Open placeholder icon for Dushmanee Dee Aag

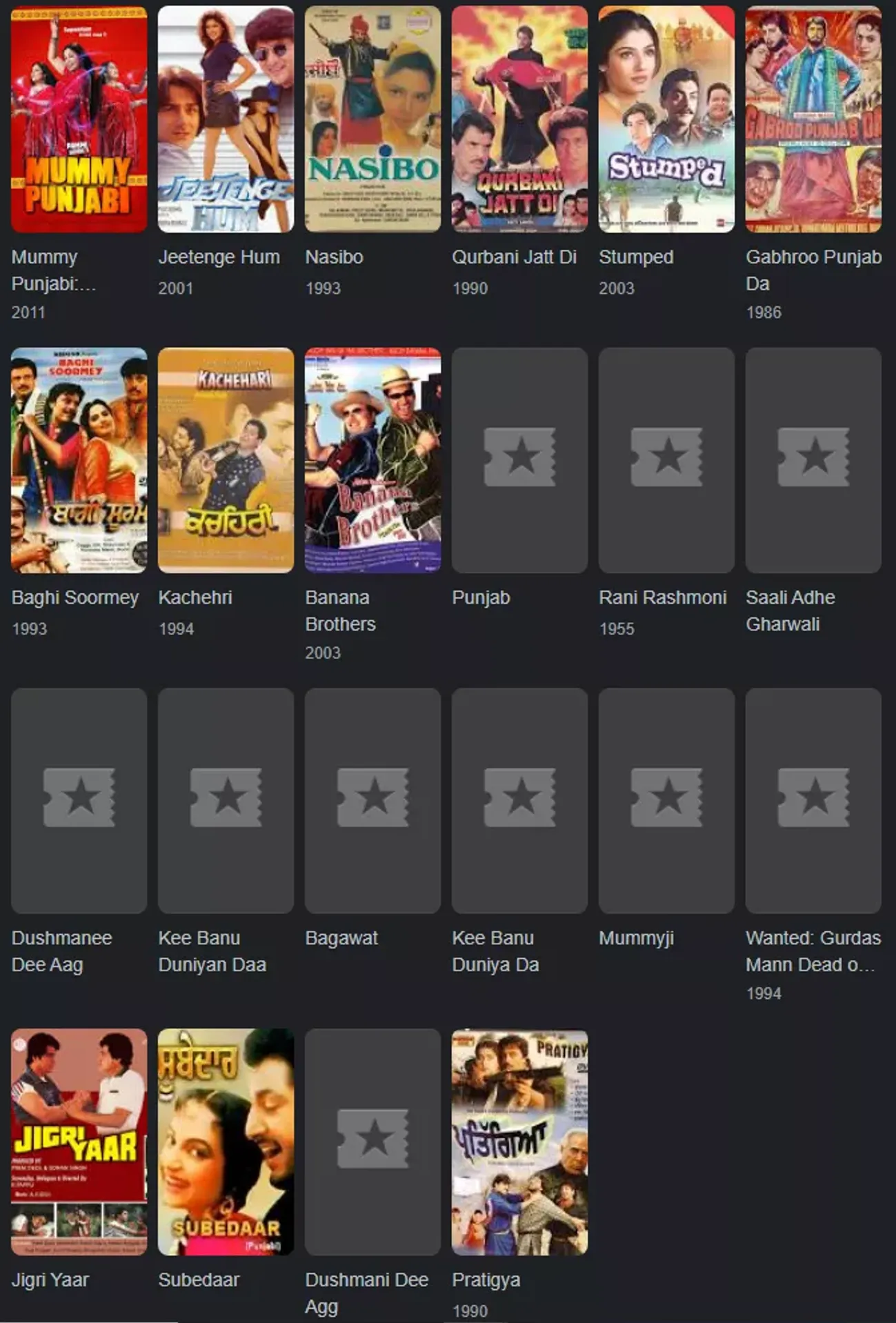tap(79, 797)
